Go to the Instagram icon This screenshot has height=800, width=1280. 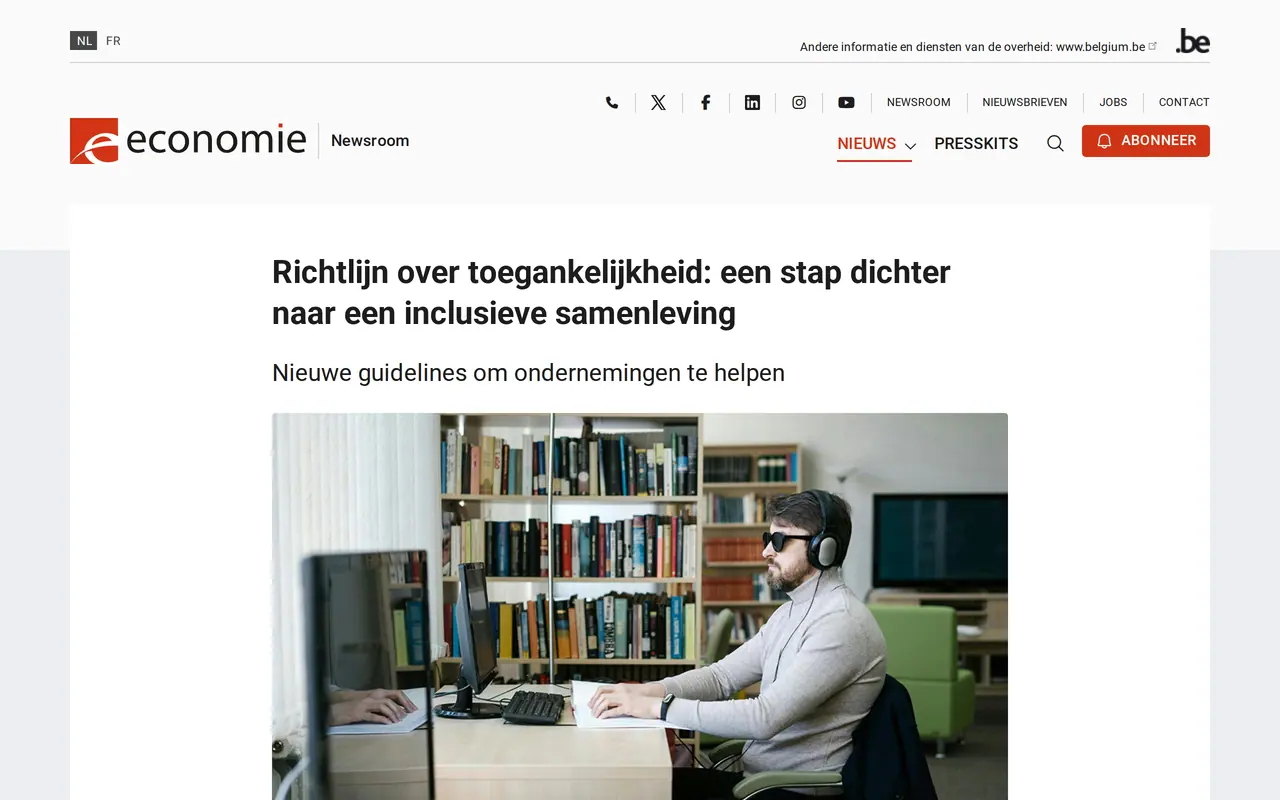click(799, 102)
